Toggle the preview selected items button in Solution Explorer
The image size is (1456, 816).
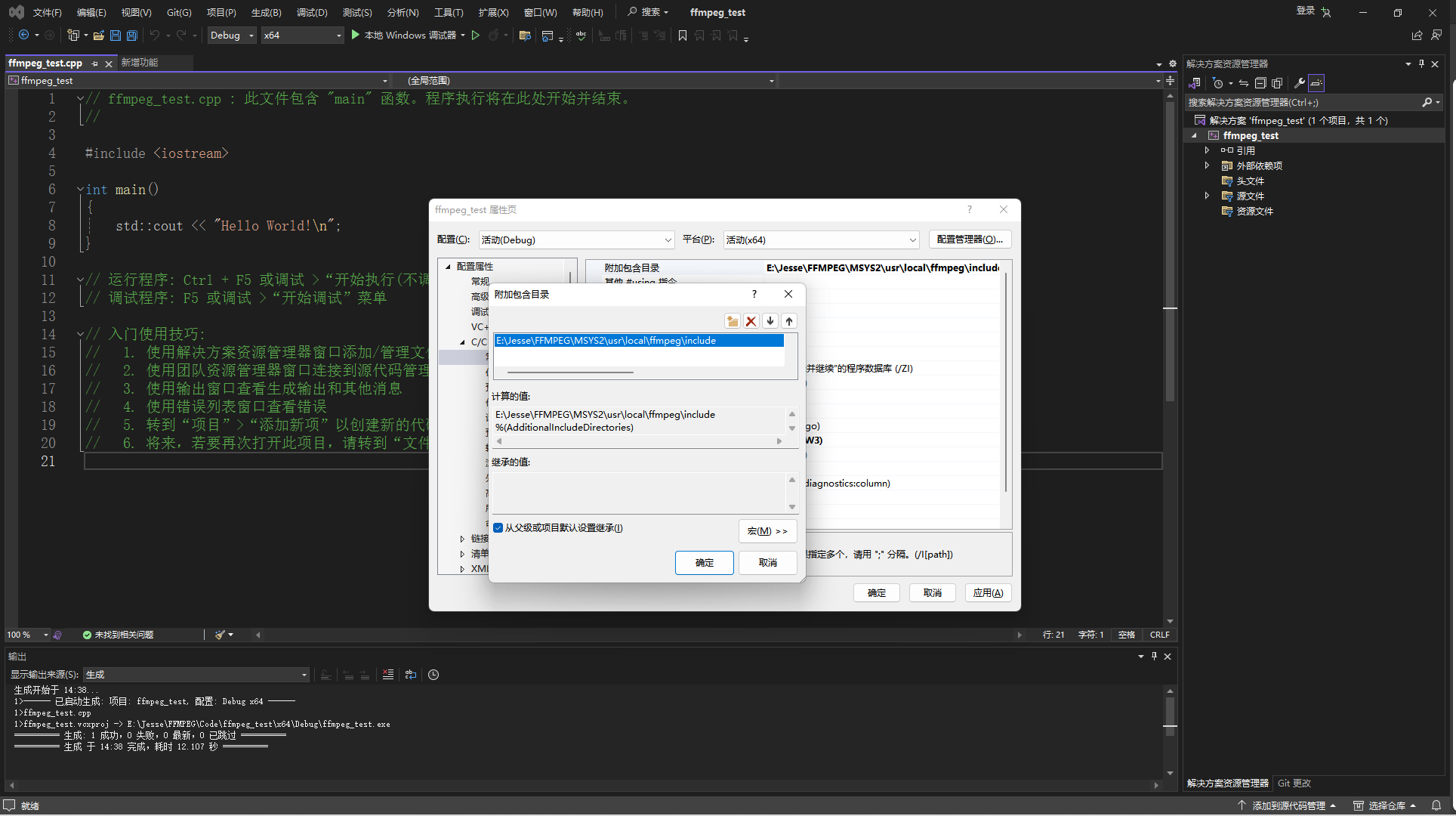tap(1316, 83)
